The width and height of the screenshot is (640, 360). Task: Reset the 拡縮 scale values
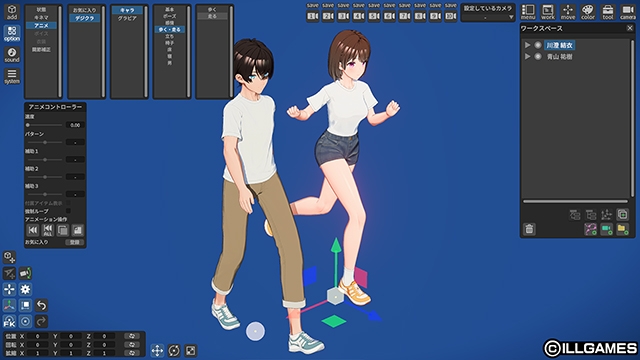pos(132,353)
